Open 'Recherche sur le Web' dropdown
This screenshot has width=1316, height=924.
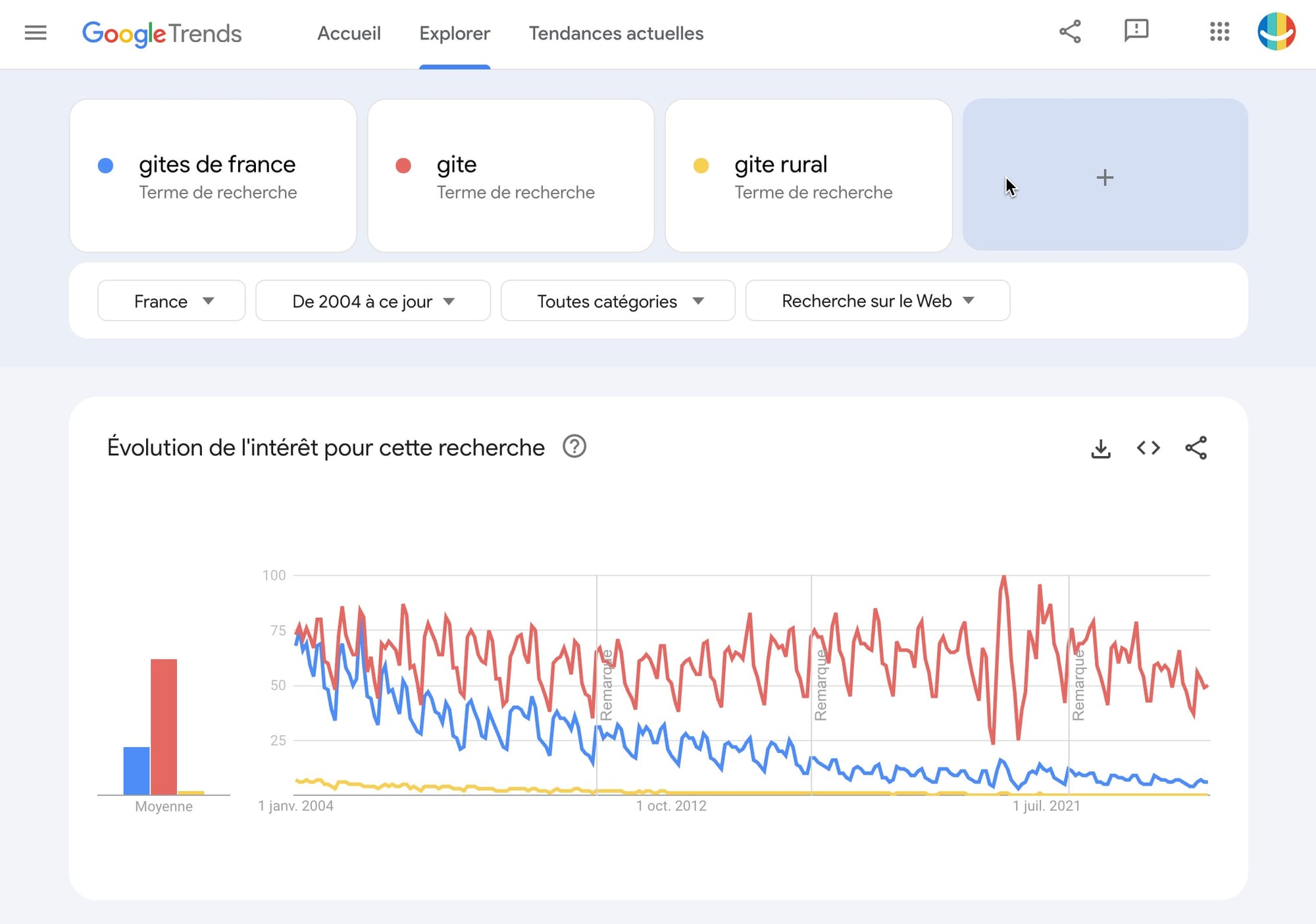(877, 301)
